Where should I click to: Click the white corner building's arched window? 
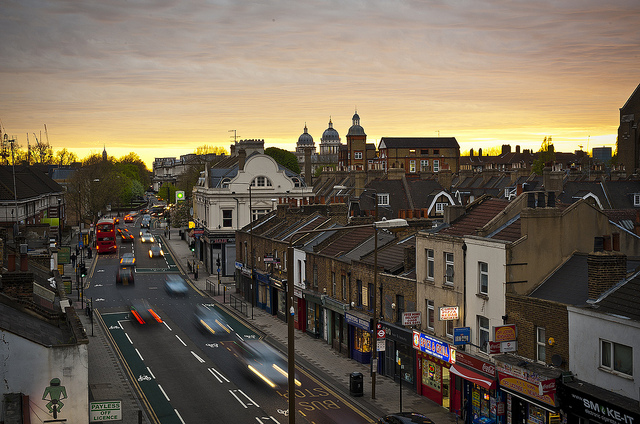[261, 182]
